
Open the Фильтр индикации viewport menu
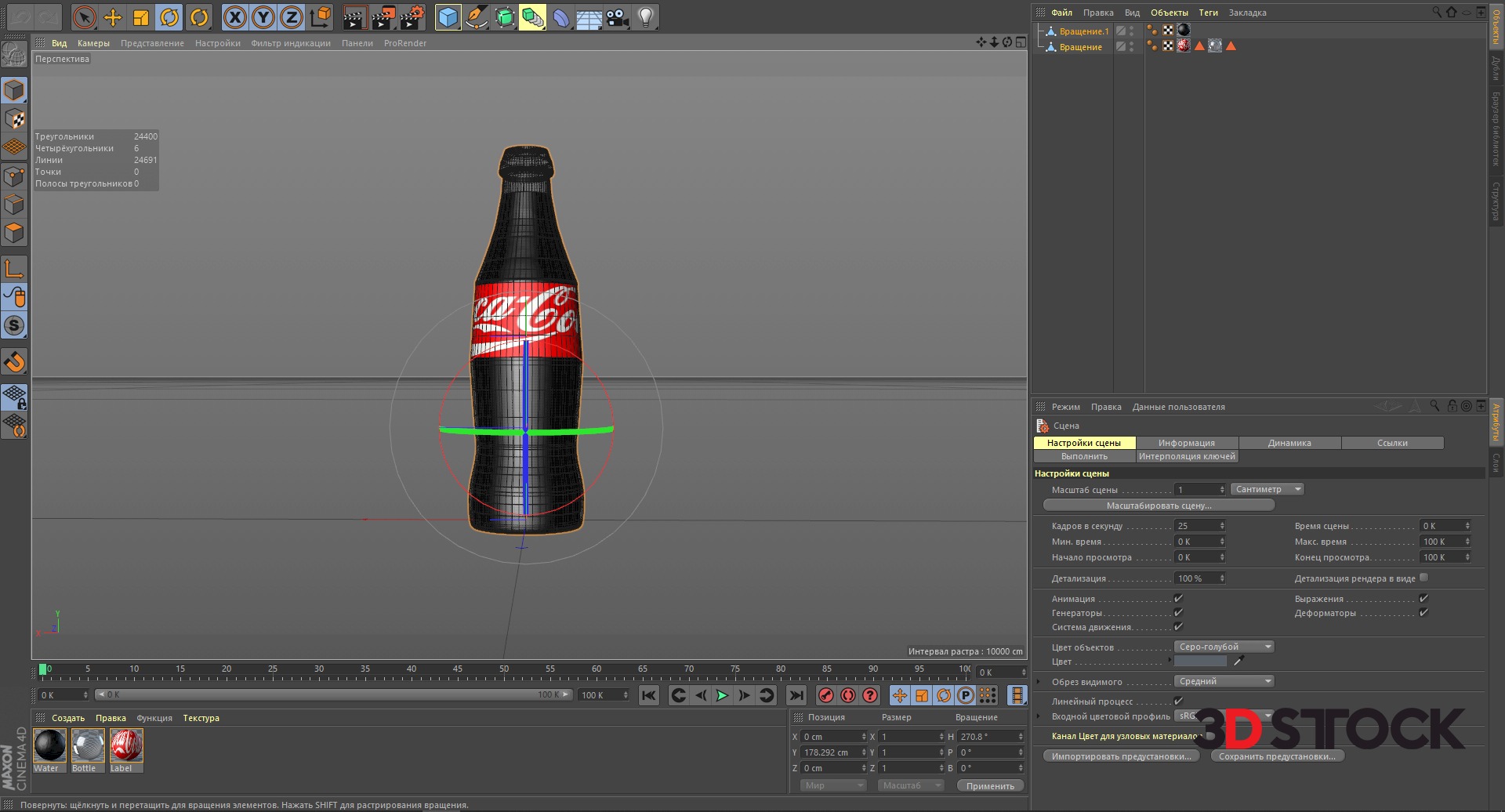(291, 43)
